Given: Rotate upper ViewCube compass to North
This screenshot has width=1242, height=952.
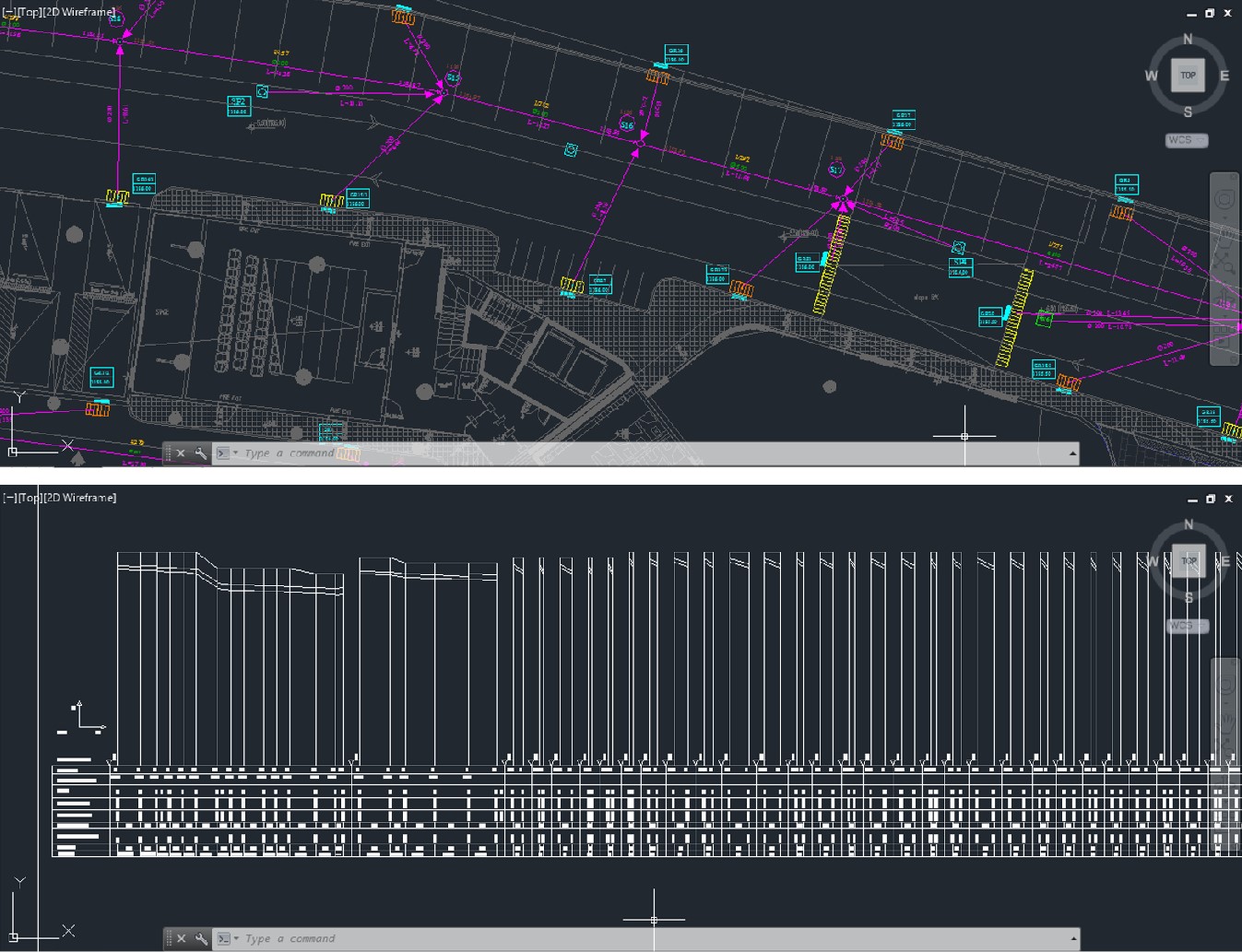Looking at the screenshot, I should [x=1188, y=40].
